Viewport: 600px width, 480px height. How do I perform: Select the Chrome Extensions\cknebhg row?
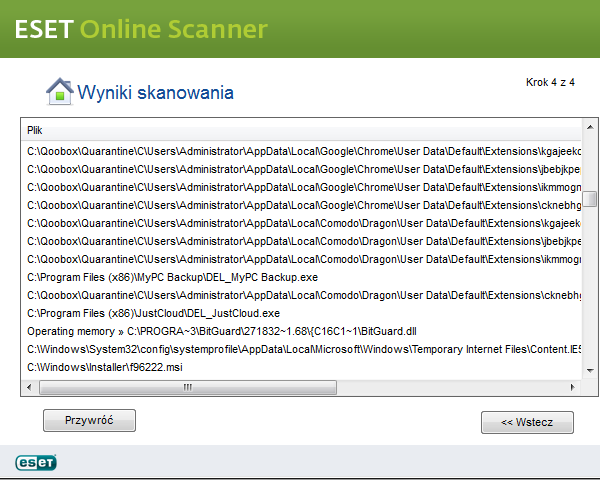point(302,205)
